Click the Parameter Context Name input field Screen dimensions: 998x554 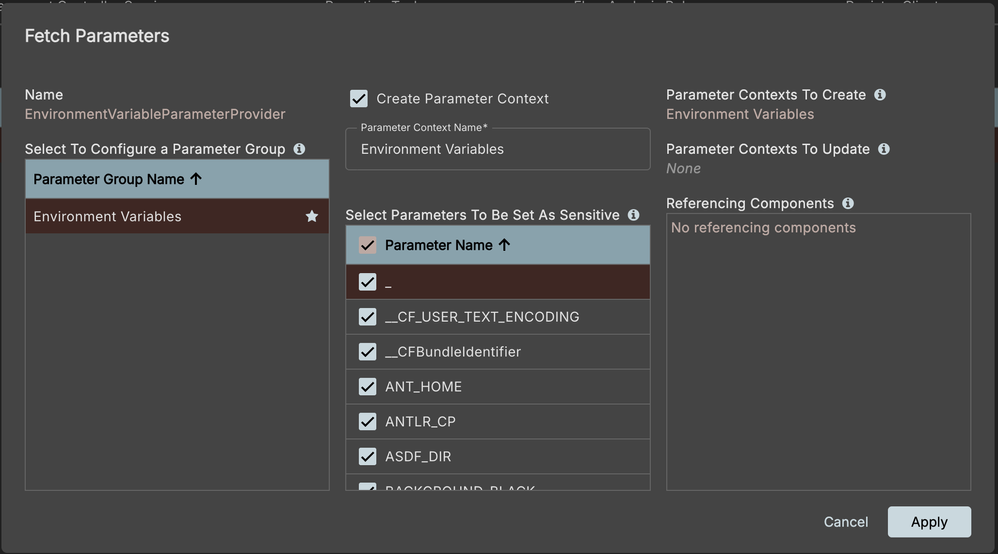497,150
